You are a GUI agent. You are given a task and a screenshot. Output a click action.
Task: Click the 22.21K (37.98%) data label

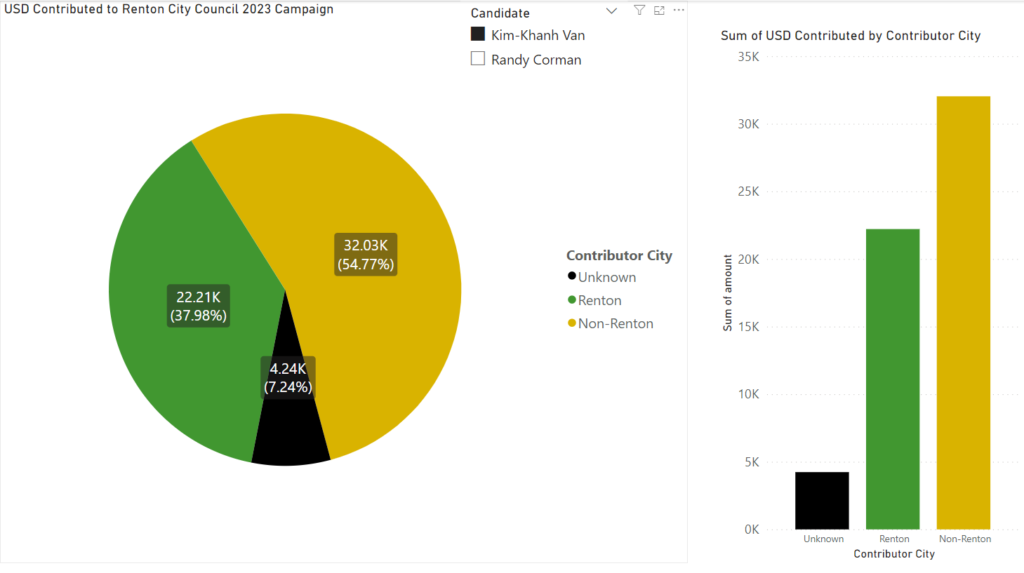(x=199, y=305)
